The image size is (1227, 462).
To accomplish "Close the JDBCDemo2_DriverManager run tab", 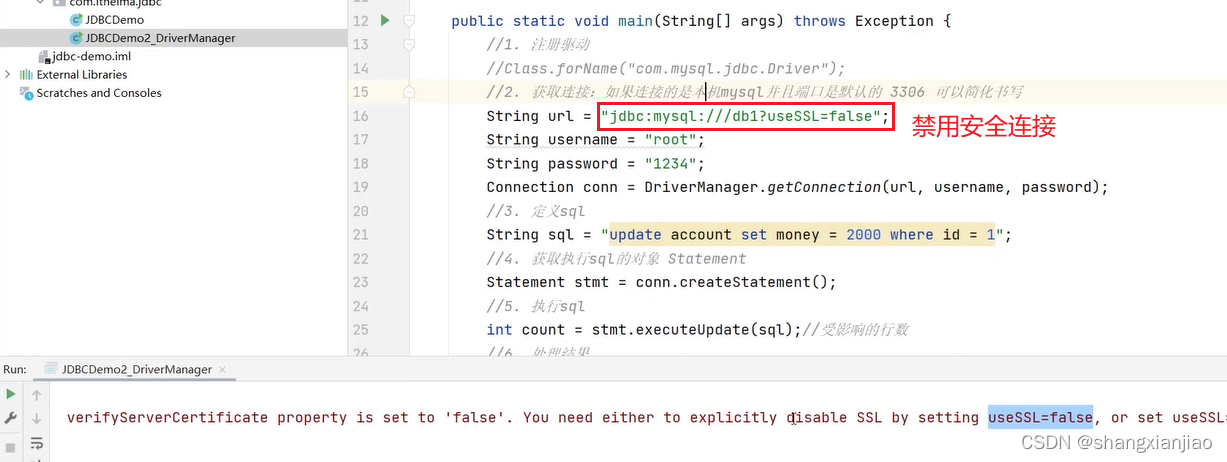I will (x=223, y=370).
